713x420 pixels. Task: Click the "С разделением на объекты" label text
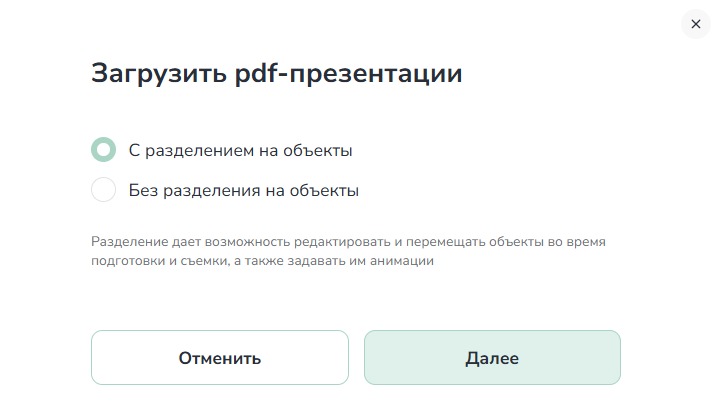coord(240,151)
